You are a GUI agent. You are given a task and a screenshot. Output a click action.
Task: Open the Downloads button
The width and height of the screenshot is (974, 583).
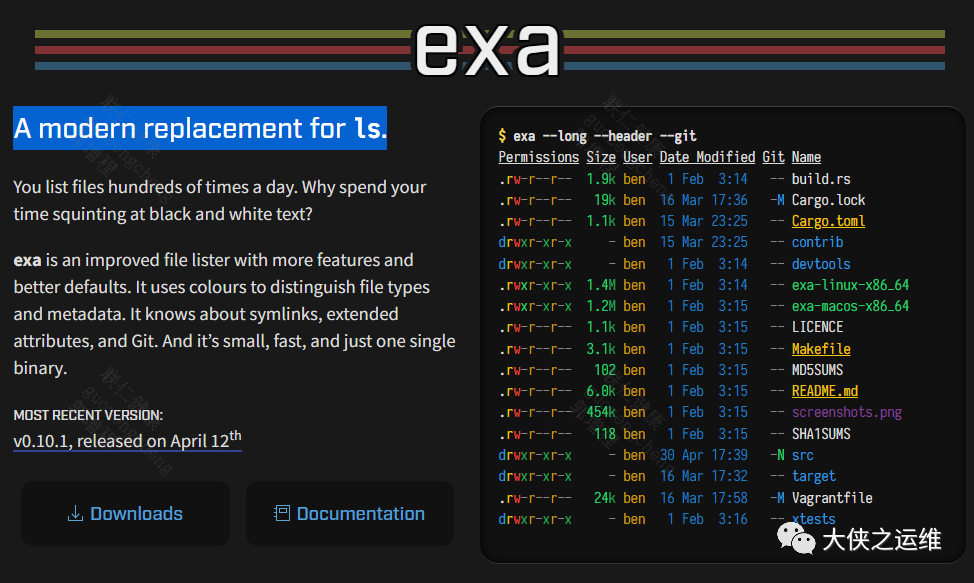(125, 513)
